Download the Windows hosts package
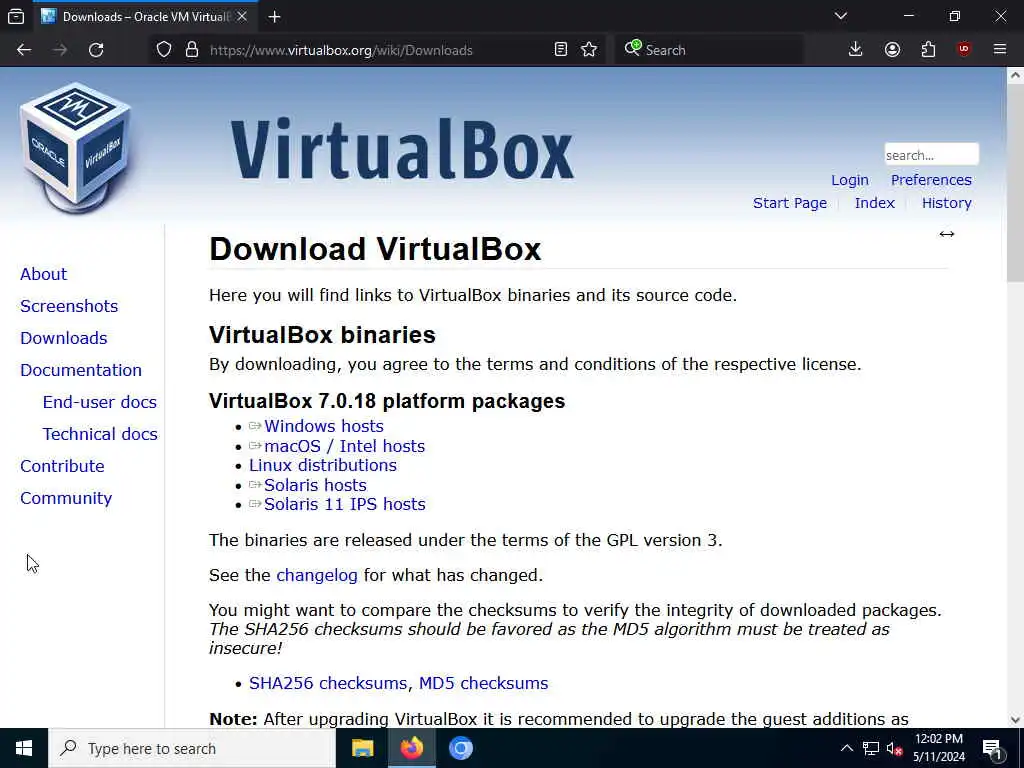 tap(323, 426)
